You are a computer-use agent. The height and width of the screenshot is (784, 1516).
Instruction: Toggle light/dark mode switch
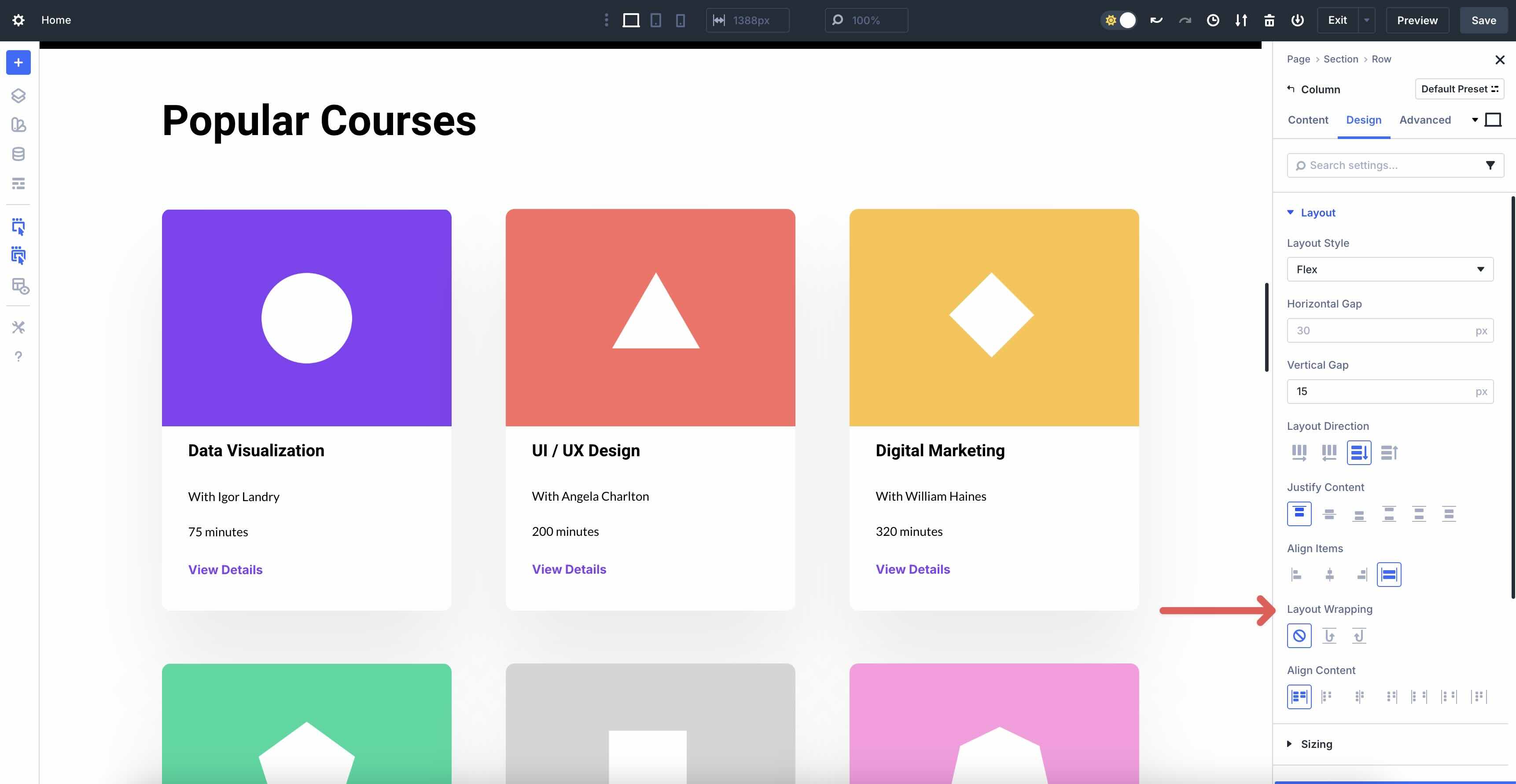(1119, 19)
